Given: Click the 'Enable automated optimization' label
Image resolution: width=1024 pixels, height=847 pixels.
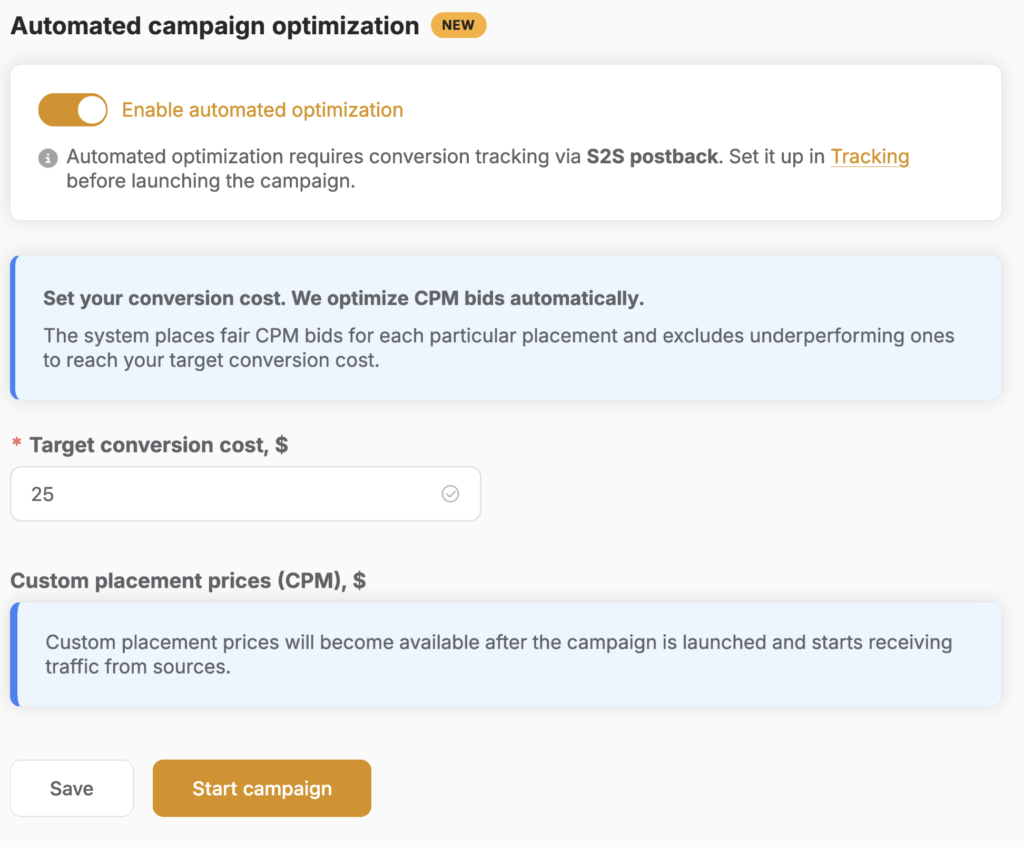Looking at the screenshot, I should tap(263, 110).
